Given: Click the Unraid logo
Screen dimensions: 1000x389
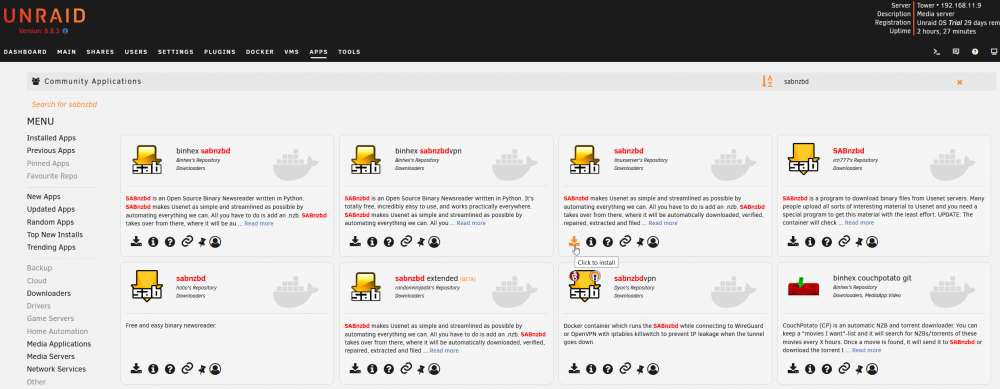Looking at the screenshot, I should pyautogui.click(x=44, y=16).
